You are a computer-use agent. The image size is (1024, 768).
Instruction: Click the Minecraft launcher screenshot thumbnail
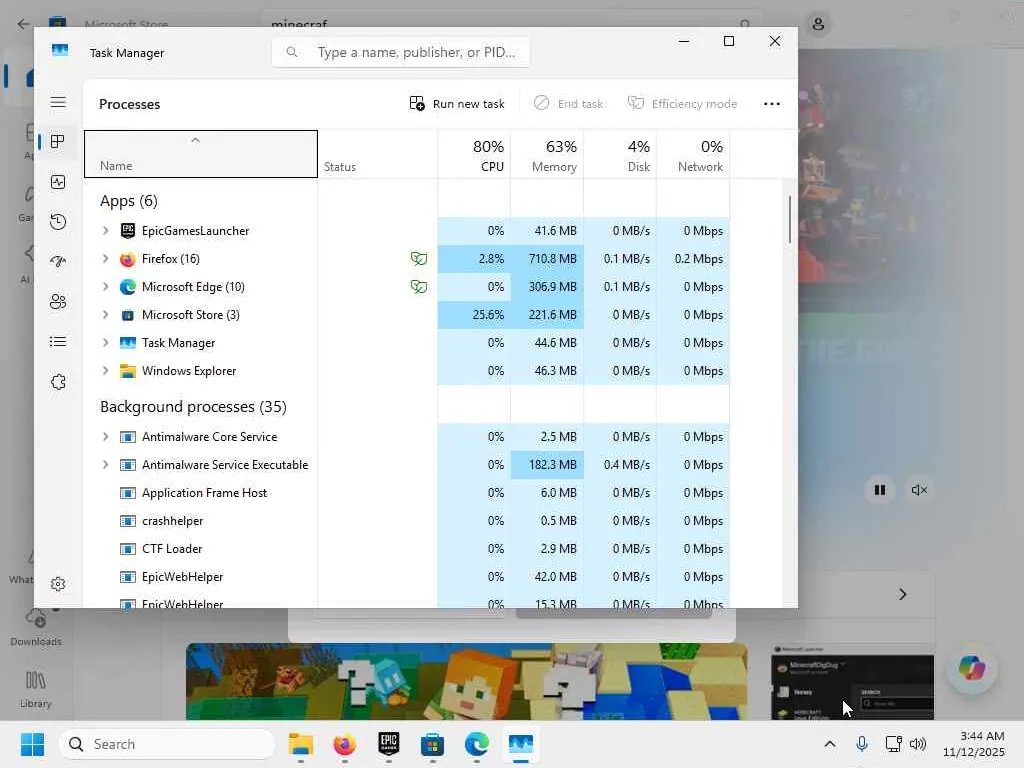[852, 683]
